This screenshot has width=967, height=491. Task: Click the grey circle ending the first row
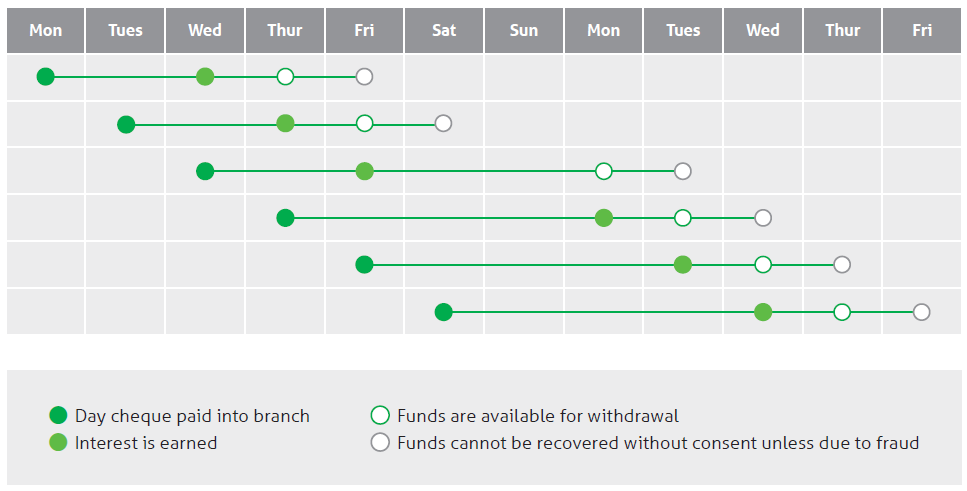(x=364, y=76)
